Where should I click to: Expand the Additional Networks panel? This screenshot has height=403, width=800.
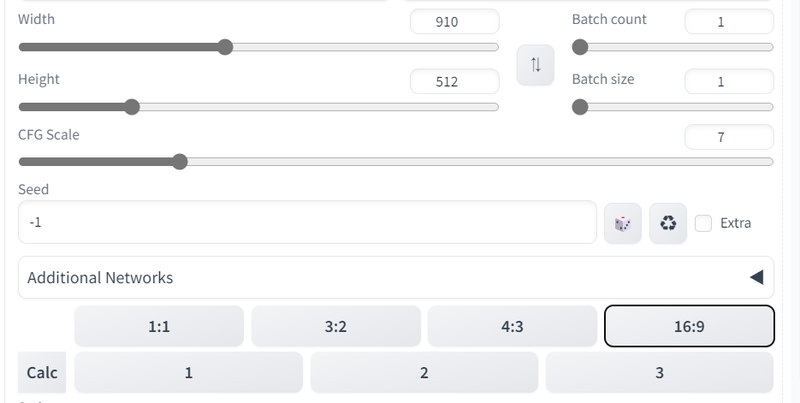(396, 278)
